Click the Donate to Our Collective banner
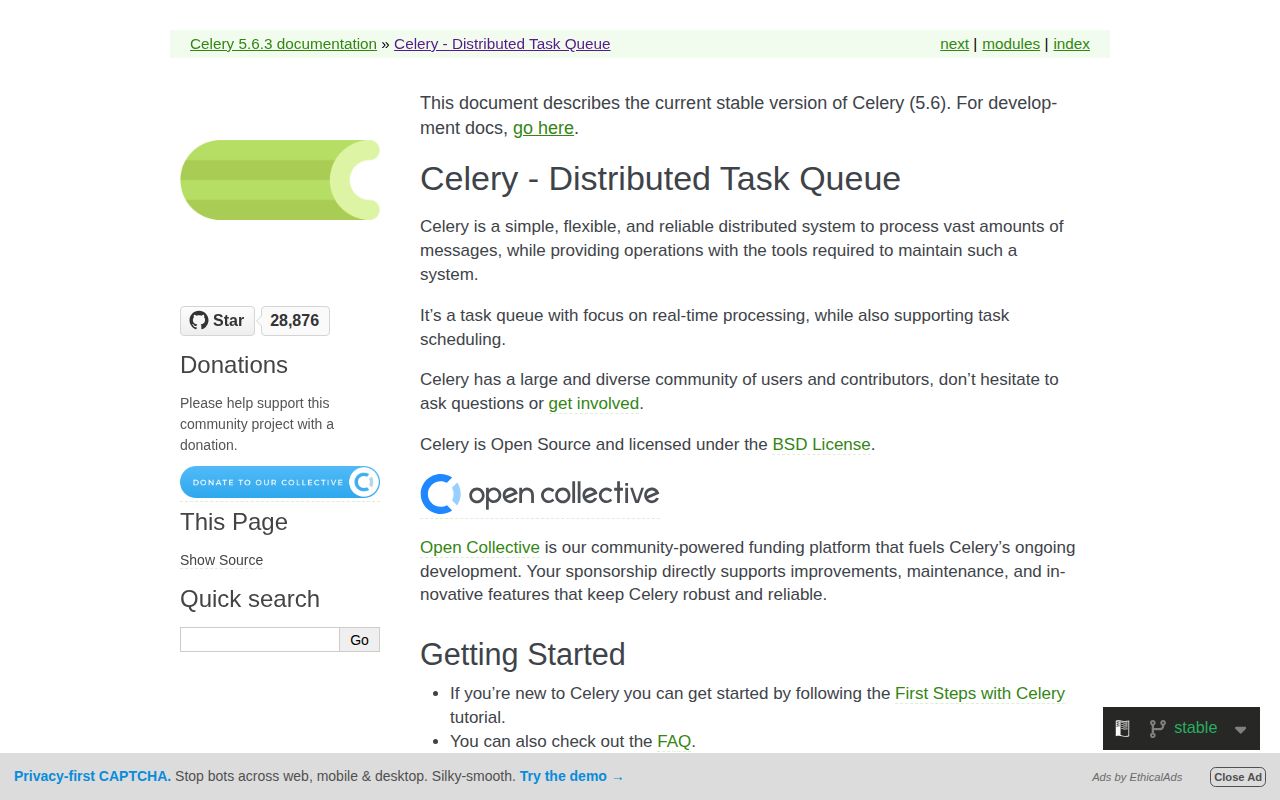The height and width of the screenshot is (800, 1280). pyautogui.click(x=280, y=482)
